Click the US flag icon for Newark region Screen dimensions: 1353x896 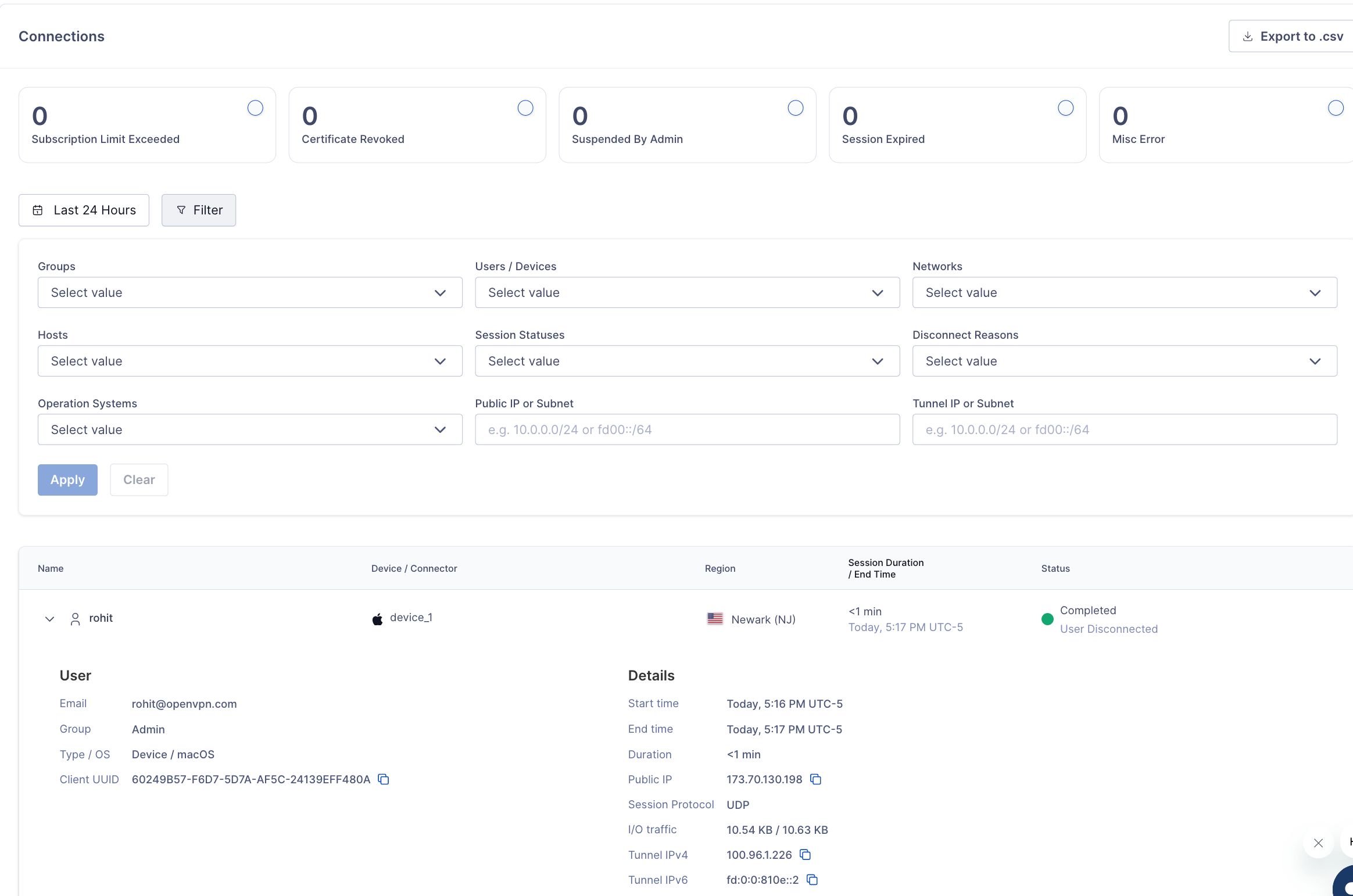pos(715,618)
